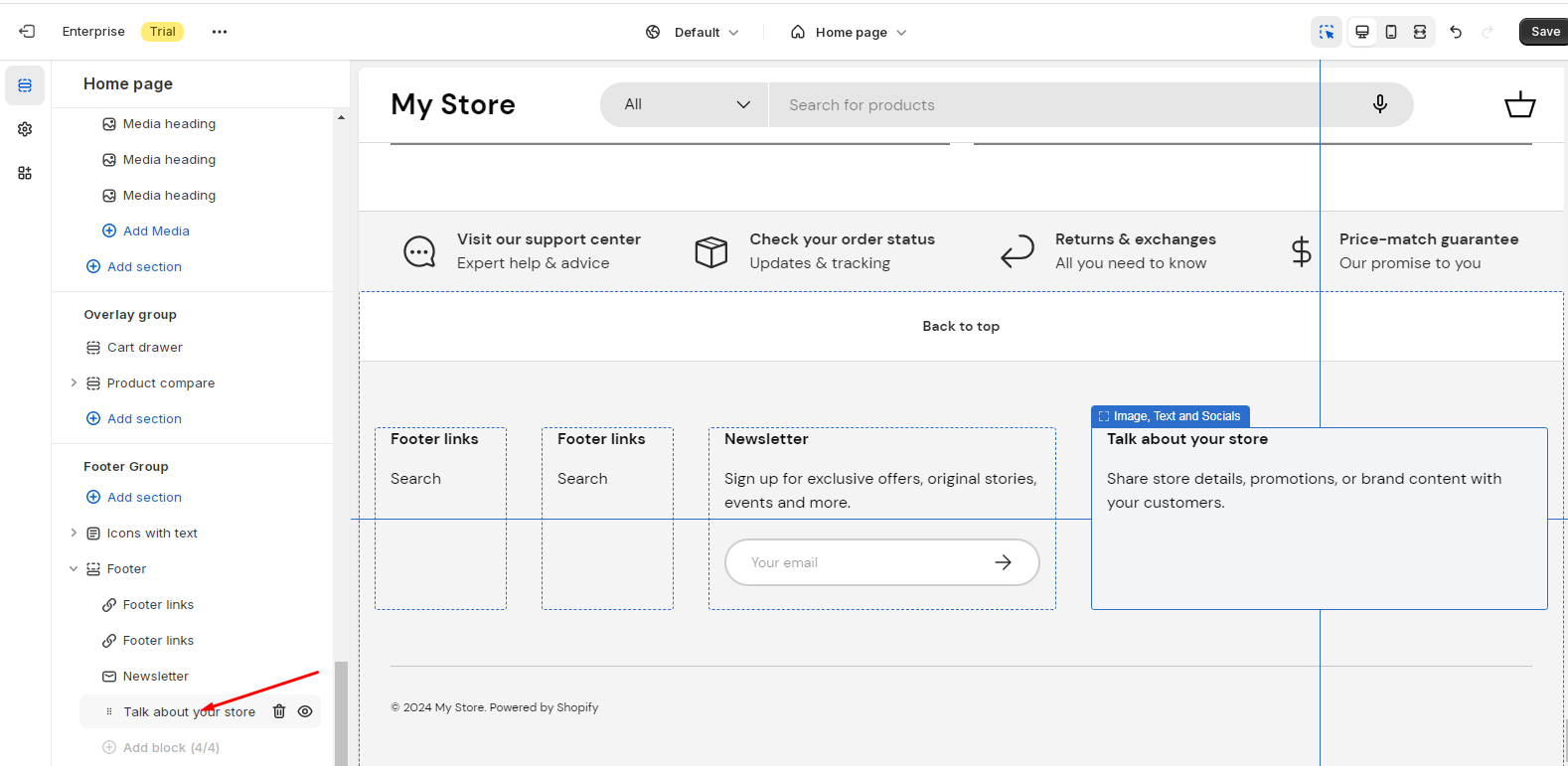Click the globe icon beside Default
This screenshot has width=1568, height=766.
[x=653, y=32]
